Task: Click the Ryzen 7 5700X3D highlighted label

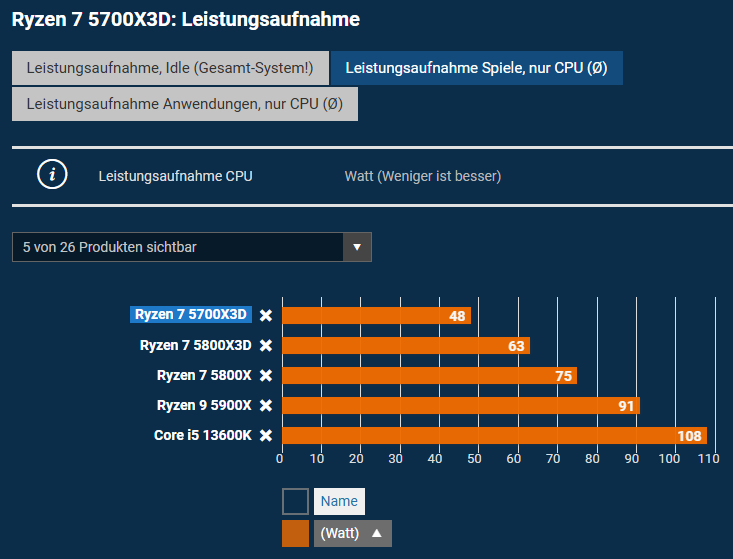Action: click(x=191, y=315)
